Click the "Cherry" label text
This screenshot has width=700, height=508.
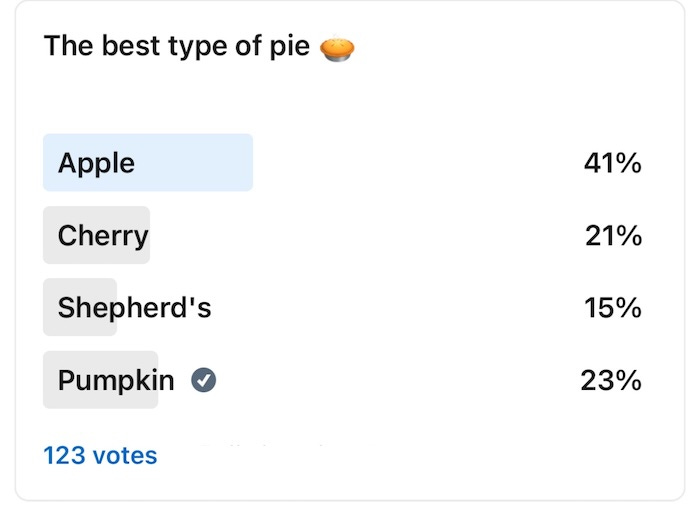(103, 236)
